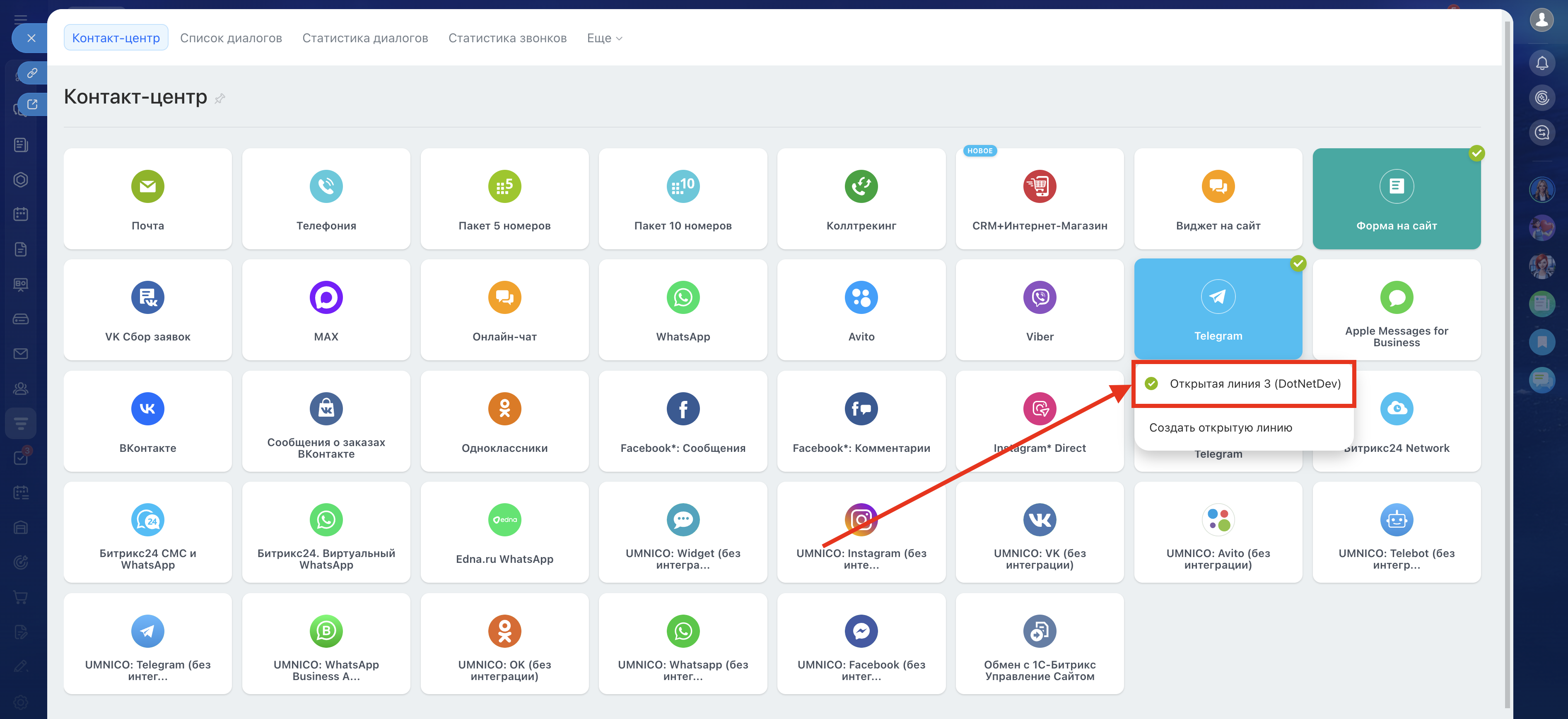The height and width of the screenshot is (719, 1568).
Task: Pin the Контакт-центр page title
Action: point(220,98)
